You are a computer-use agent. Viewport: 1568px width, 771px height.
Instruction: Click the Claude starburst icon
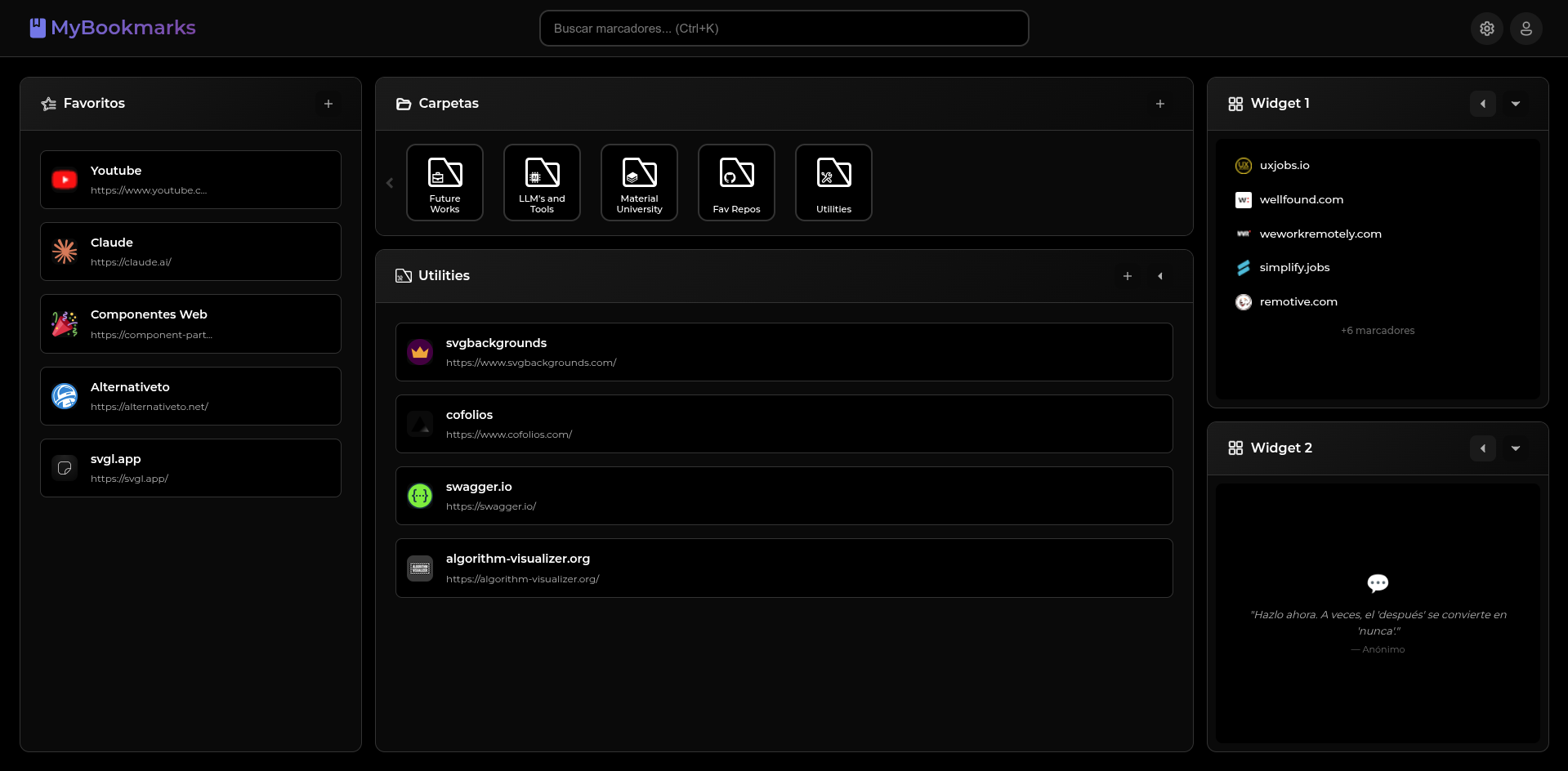[65, 252]
